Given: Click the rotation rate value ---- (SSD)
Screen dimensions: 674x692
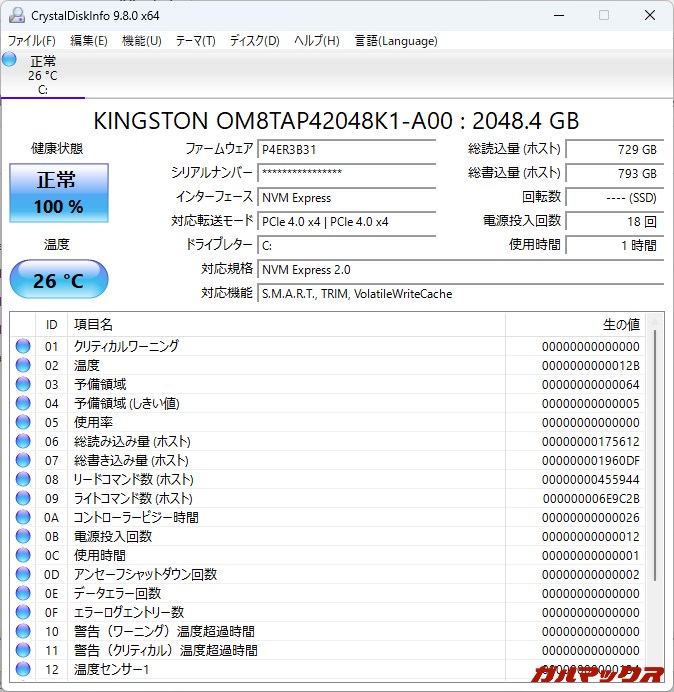Looking at the screenshot, I should point(614,198).
